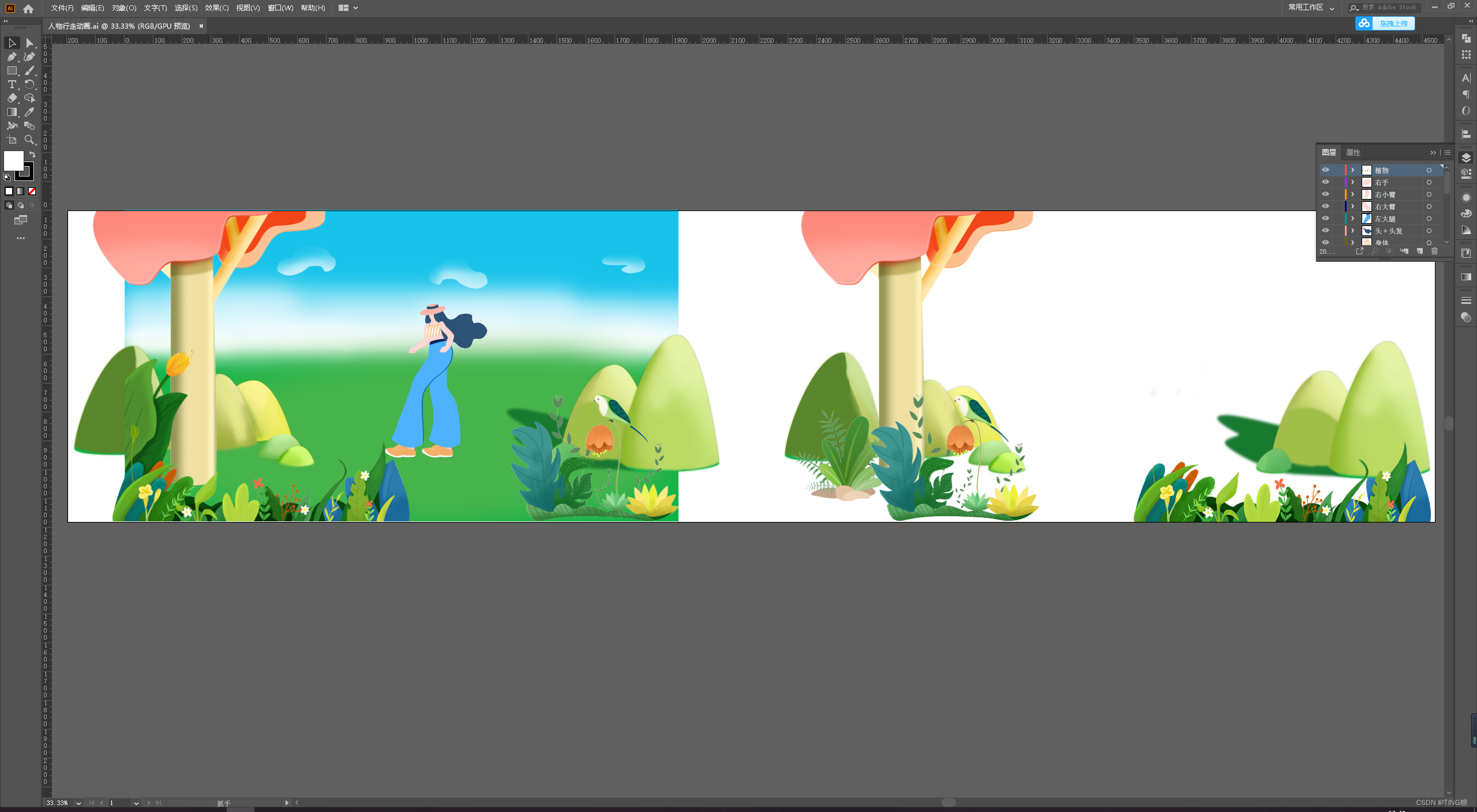Viewport: 1477px width, 812px height.
Task: Expand the 右小臂 layer contents
Action: point(1352,194)
